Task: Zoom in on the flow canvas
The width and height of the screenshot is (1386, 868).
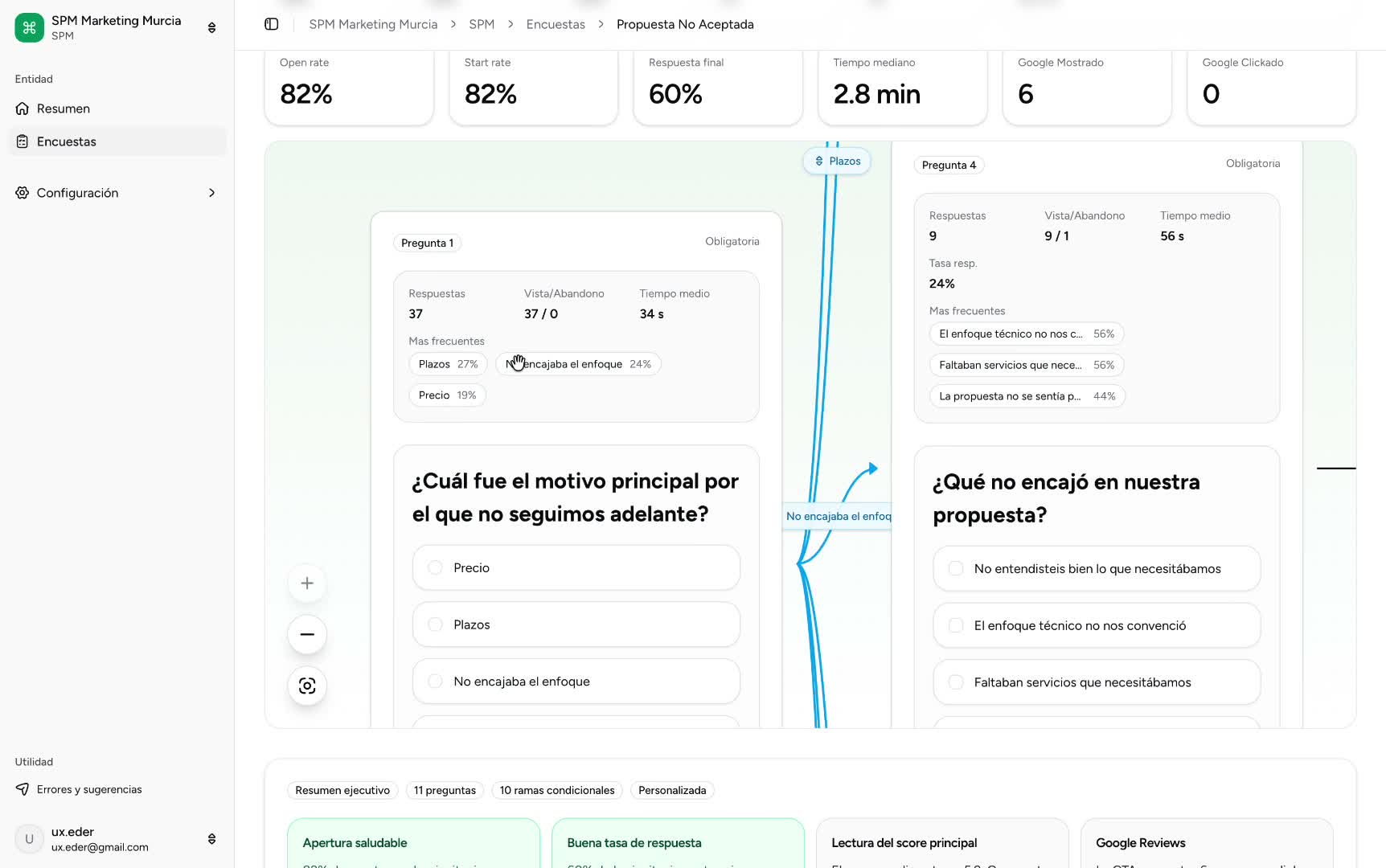Action: point(307,583)
